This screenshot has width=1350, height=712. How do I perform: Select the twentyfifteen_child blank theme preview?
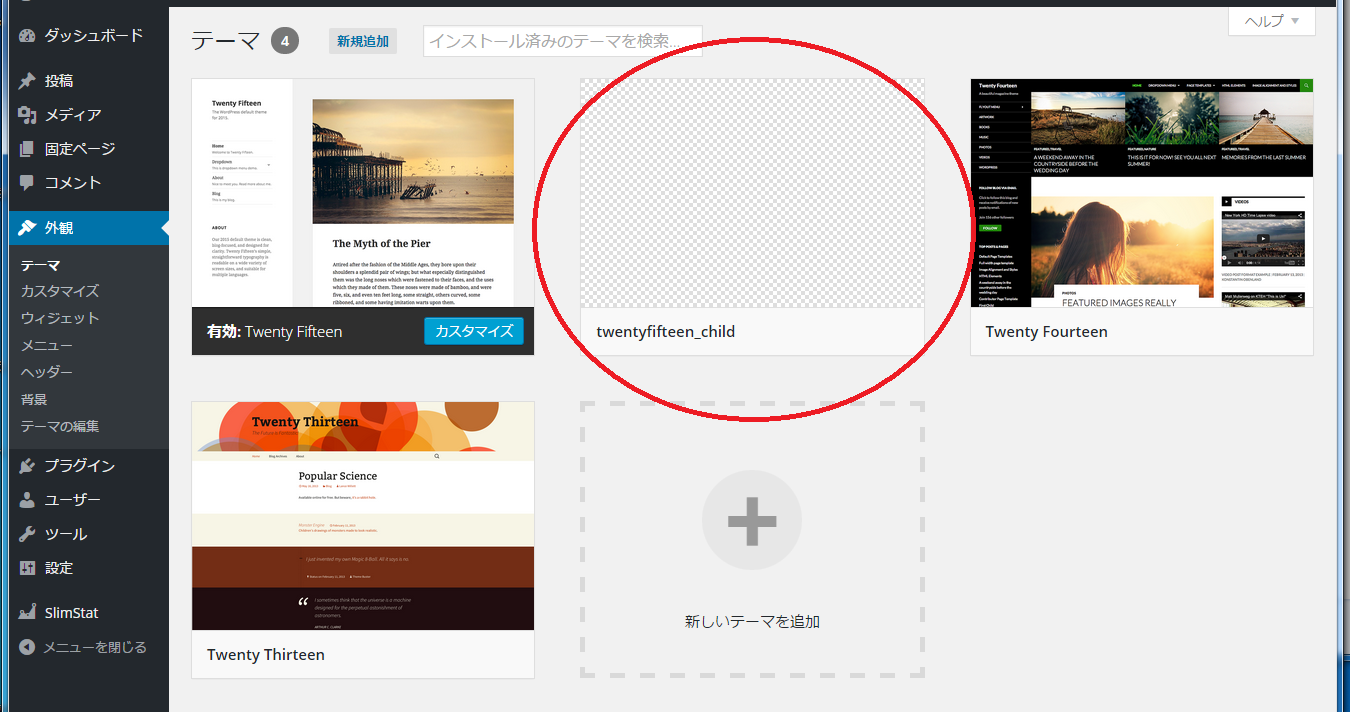pyautogui.click(x=752, y=193)
